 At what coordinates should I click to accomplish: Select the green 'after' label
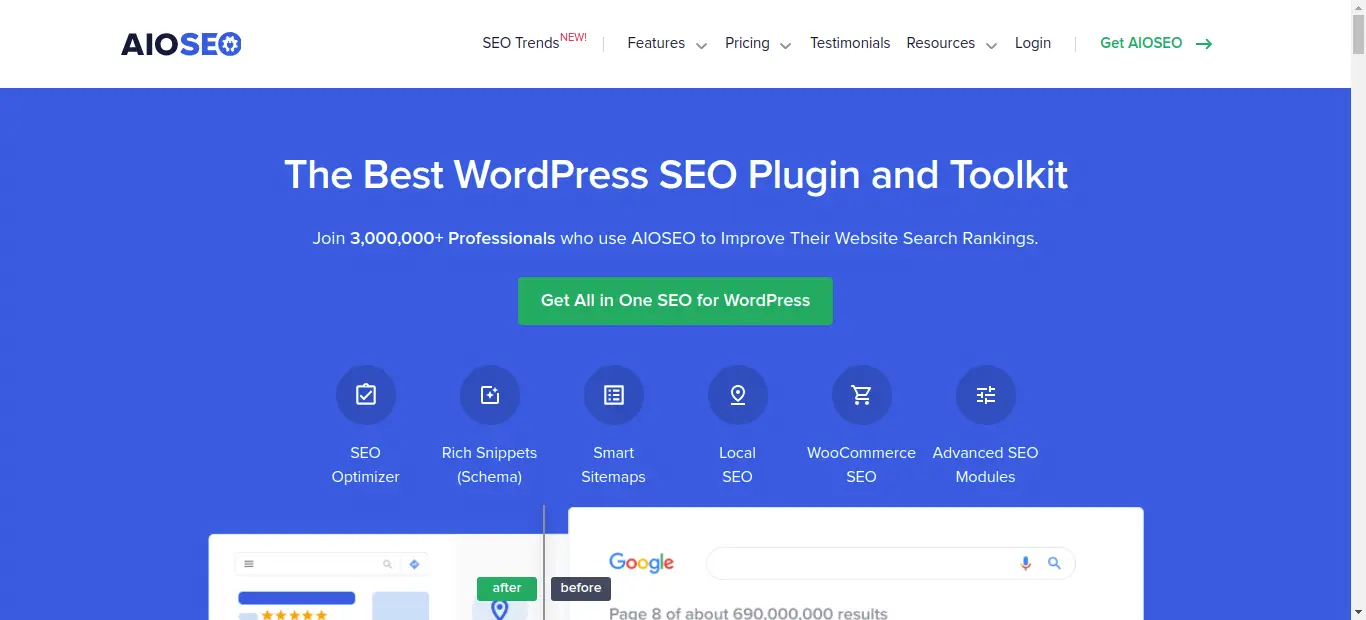507,588
